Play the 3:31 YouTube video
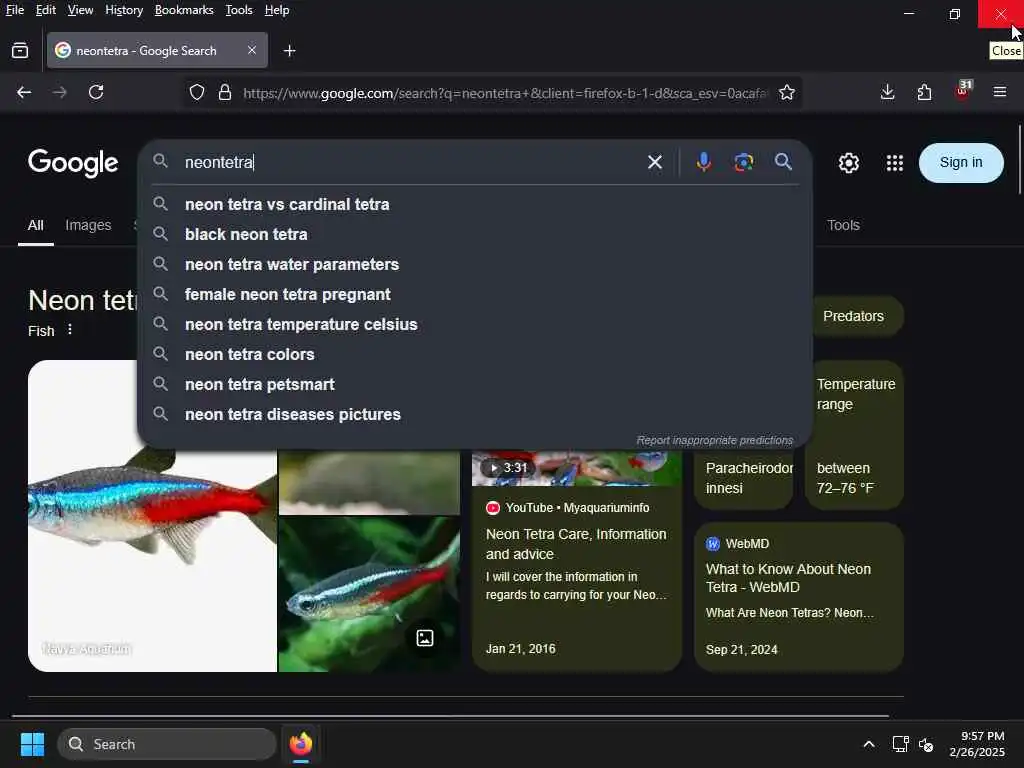Image resolution: width=1024 pixels, height=768 pixels. coord(577,468)
